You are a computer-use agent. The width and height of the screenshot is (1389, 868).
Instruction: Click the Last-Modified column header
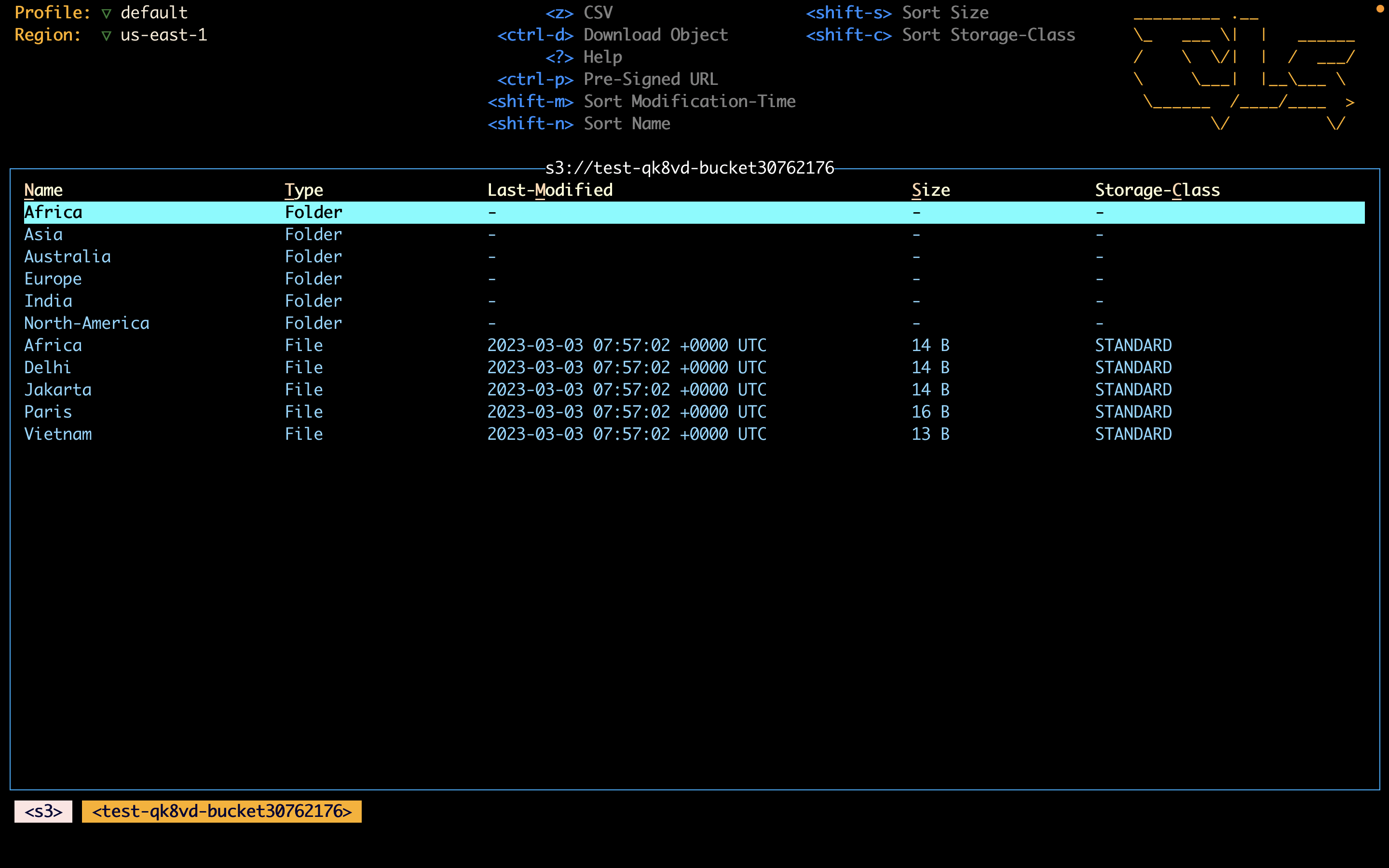point(549,190)
